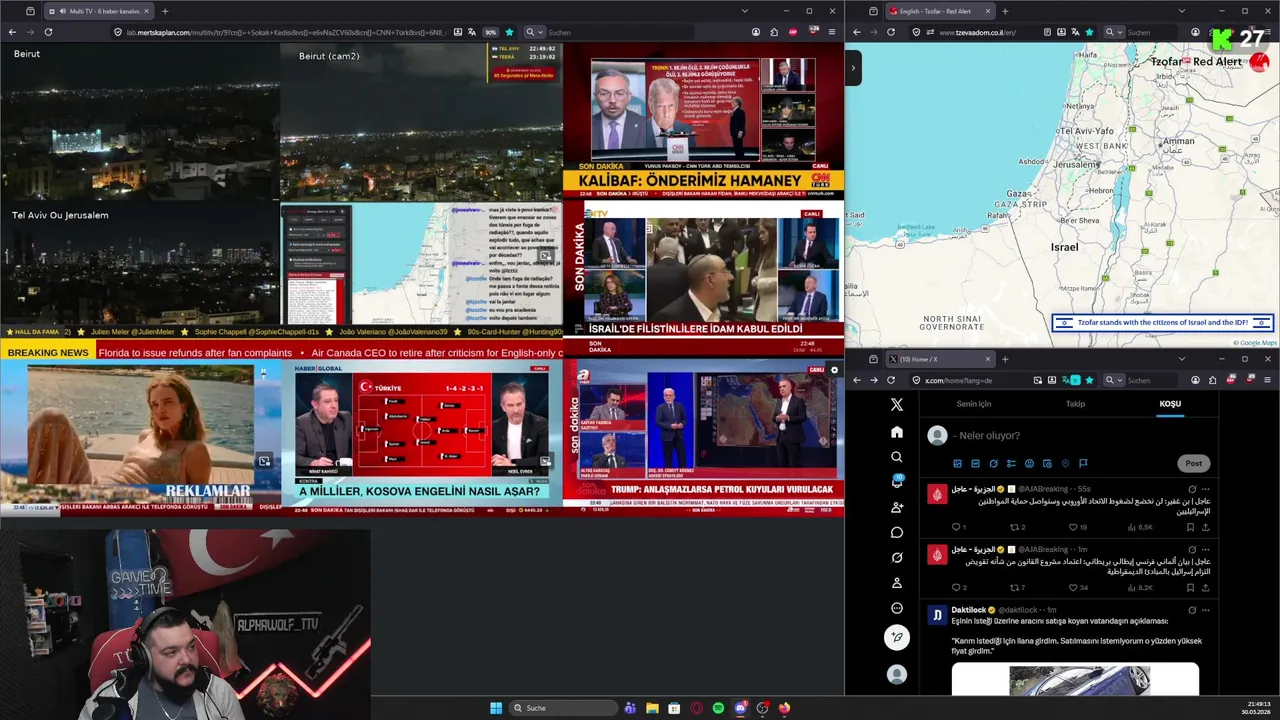This screenshot has width=1280, height=720.
Task: Click the Multi TV address bar URL
Action: tap(285, 32)
